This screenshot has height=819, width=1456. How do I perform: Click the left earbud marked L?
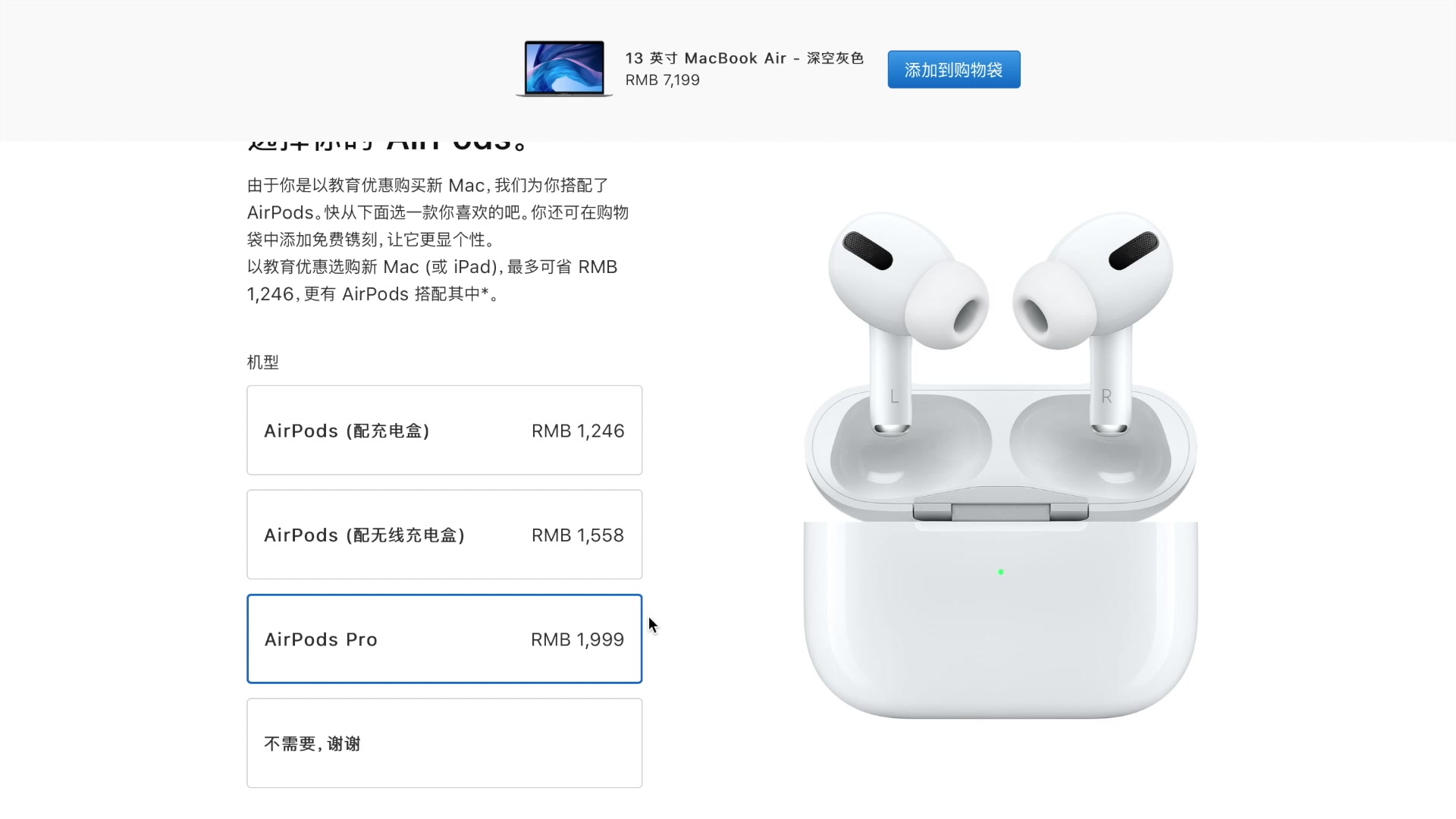coord(902,318)
